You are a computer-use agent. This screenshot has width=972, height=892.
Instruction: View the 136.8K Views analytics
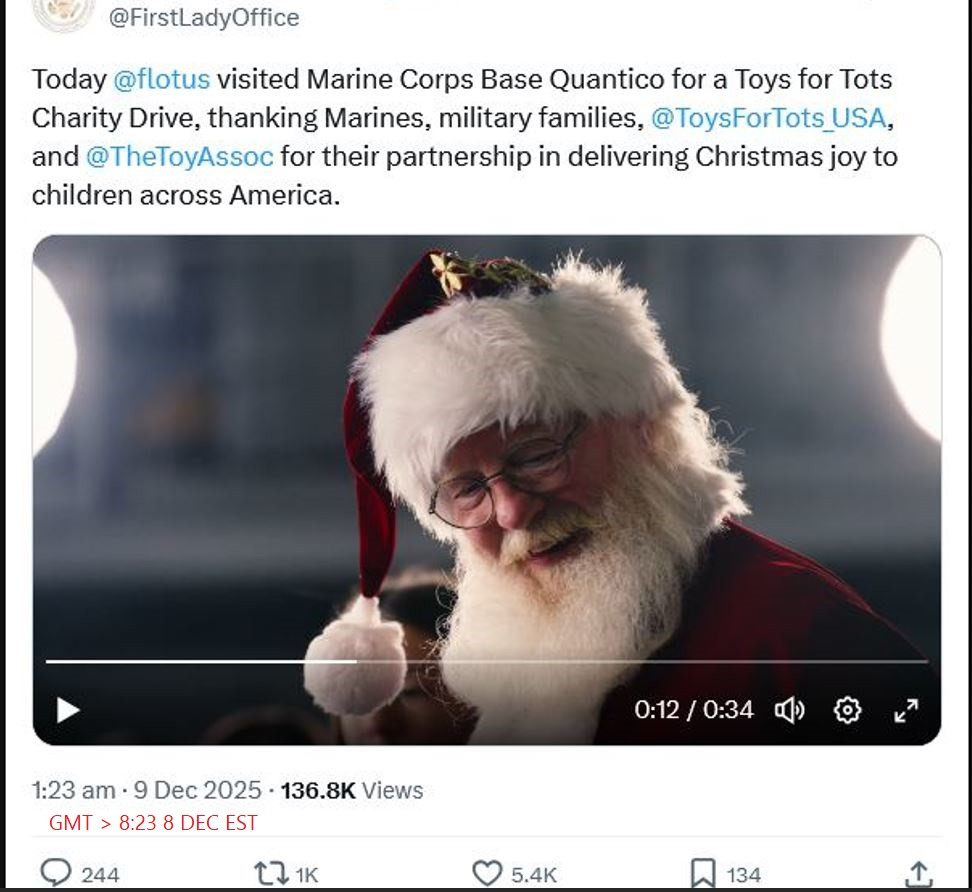click(x=351, y=790)
